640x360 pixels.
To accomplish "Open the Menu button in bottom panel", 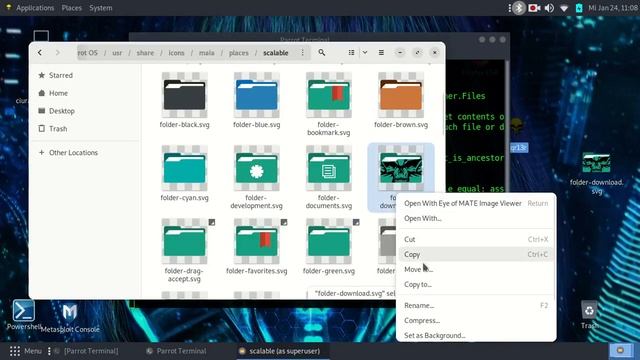I will [x=26, y=351].
